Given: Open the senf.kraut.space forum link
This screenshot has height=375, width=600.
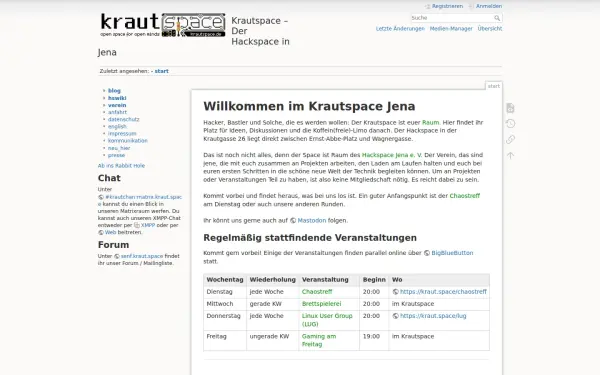Looking at the screenshot, I should (142, 256).
